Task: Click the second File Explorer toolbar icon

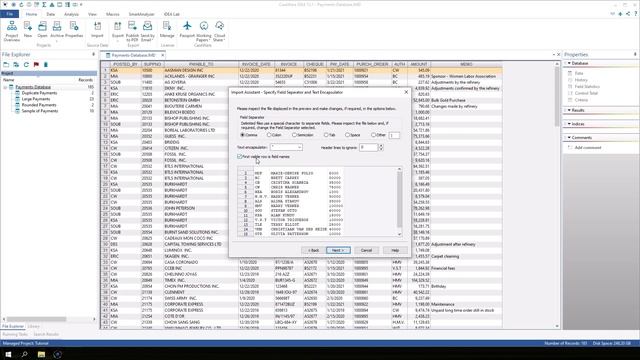Action: [x=16, y=64]
